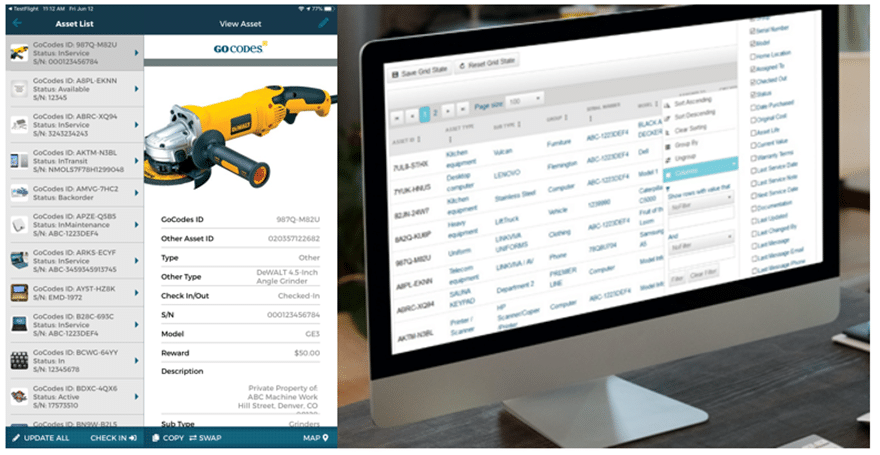Tap the pencil edit icon in View Asset

click(x=323, y=23)
